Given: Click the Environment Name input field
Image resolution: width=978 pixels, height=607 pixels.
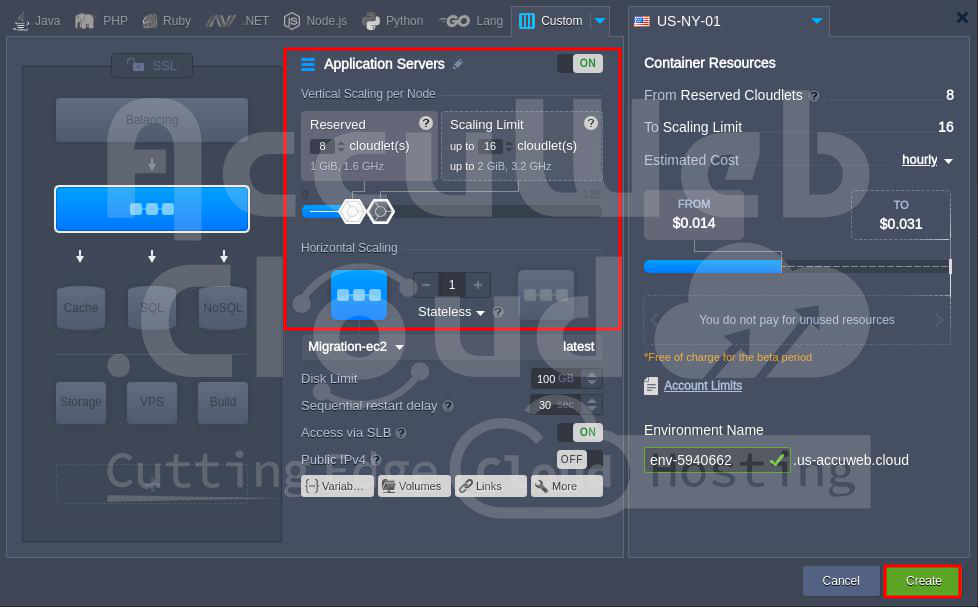Looking at the screenshot, I should (705, 460).
